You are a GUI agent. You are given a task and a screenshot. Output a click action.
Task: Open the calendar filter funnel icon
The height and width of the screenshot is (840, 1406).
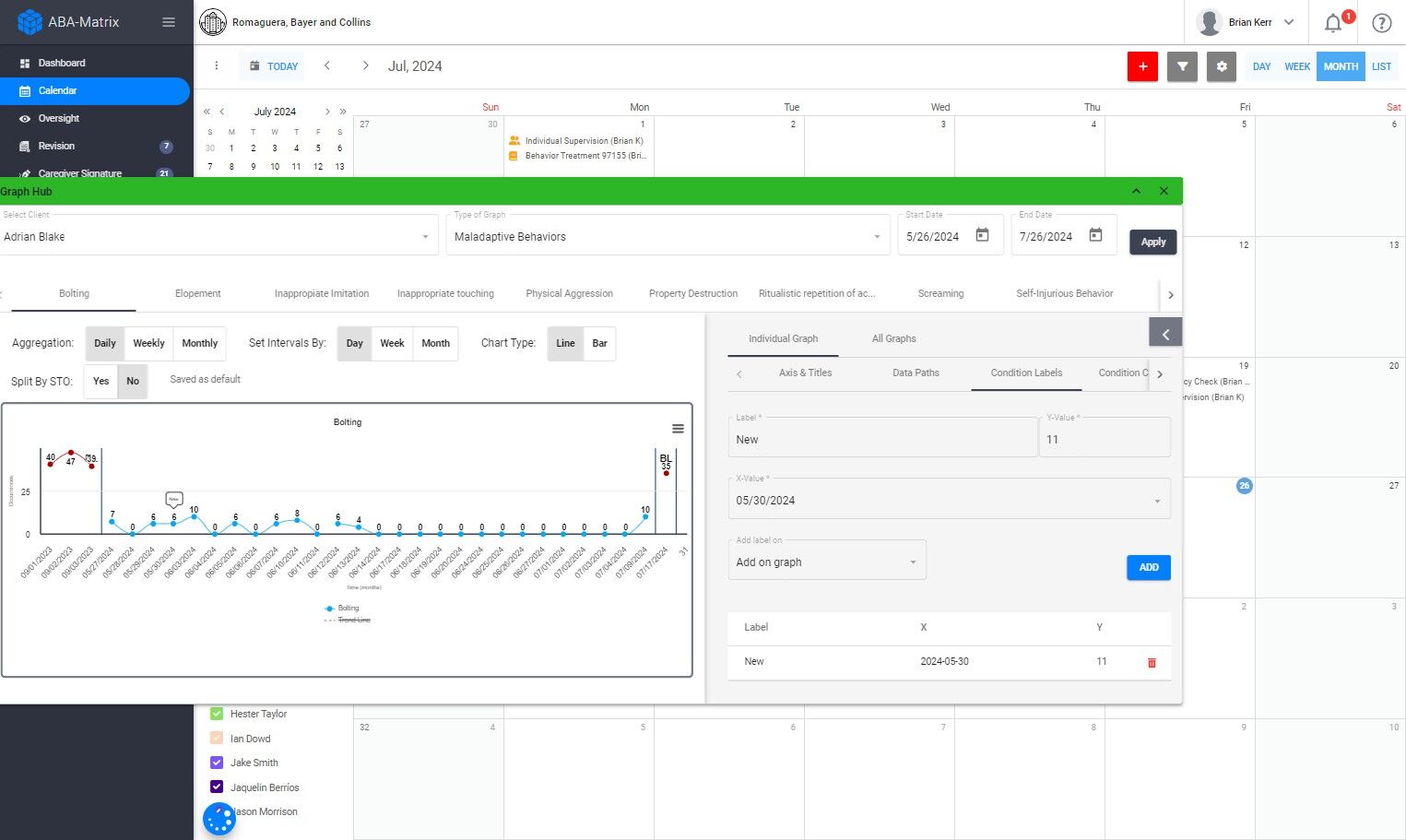click(1182, 66)
